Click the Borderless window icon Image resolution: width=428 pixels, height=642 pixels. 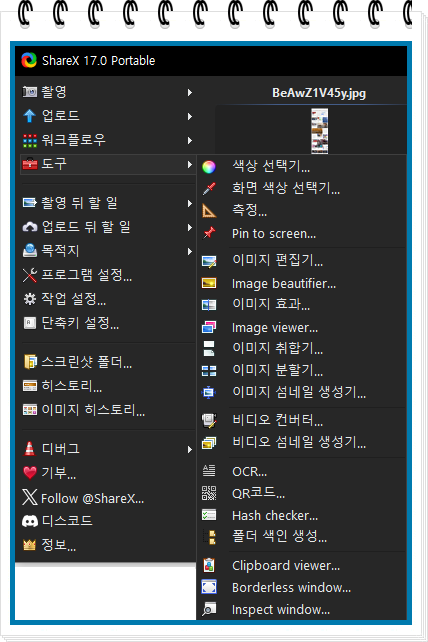[x=209, y=587]
